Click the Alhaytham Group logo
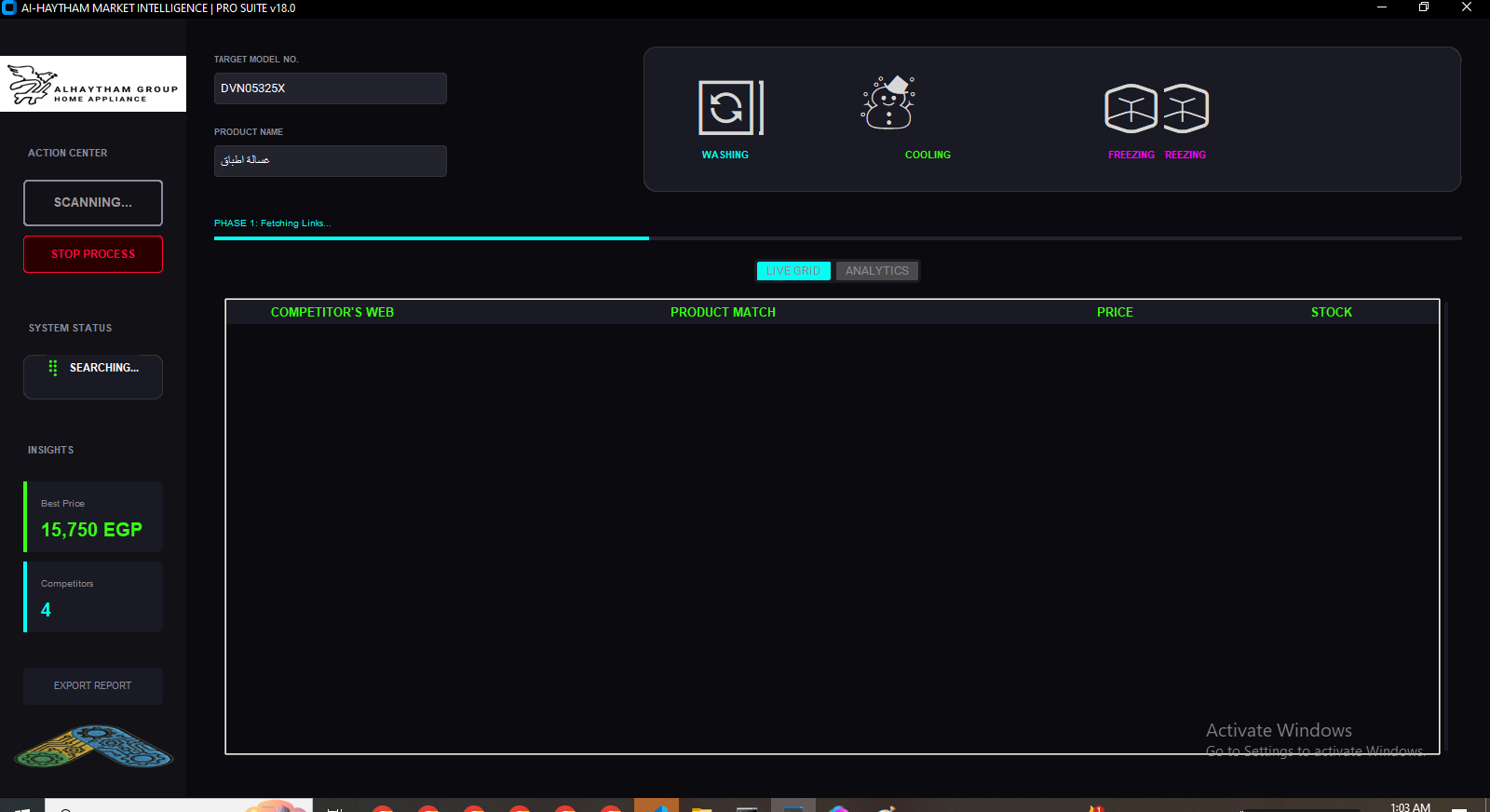This screenshot has width=1490, height=812. click(x=93, y=85)
